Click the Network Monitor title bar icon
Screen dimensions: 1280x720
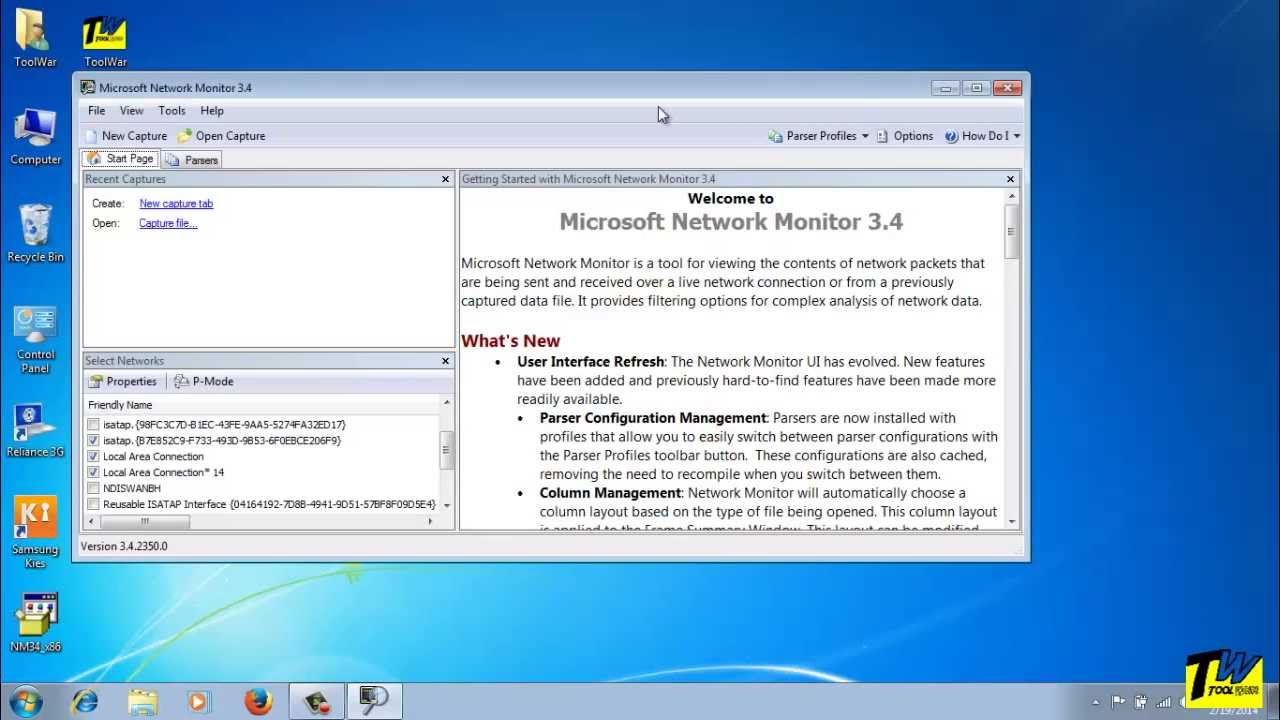click(x=88, y=88)
